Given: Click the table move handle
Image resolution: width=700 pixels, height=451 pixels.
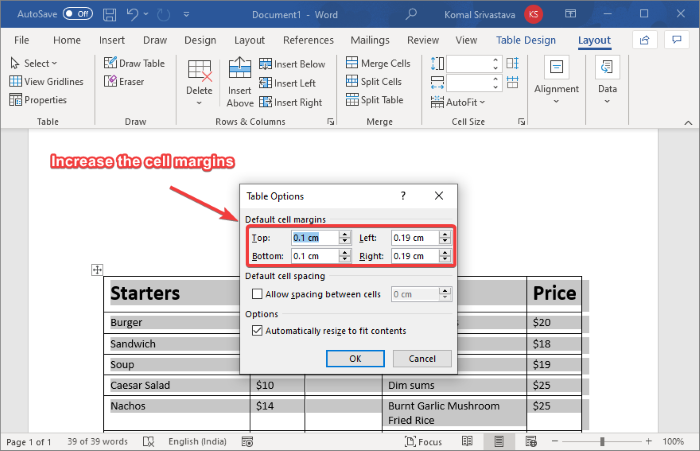Looking at the screenshot, I should point(97,270).
